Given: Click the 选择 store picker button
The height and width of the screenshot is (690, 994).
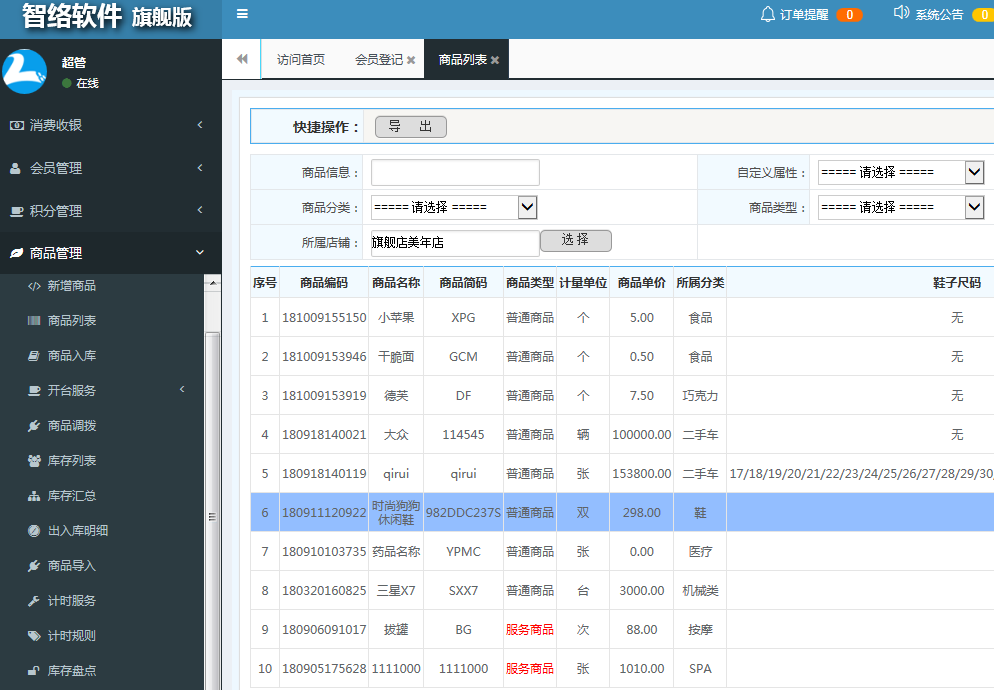Looking at the screenshot, I should (575, 241).
